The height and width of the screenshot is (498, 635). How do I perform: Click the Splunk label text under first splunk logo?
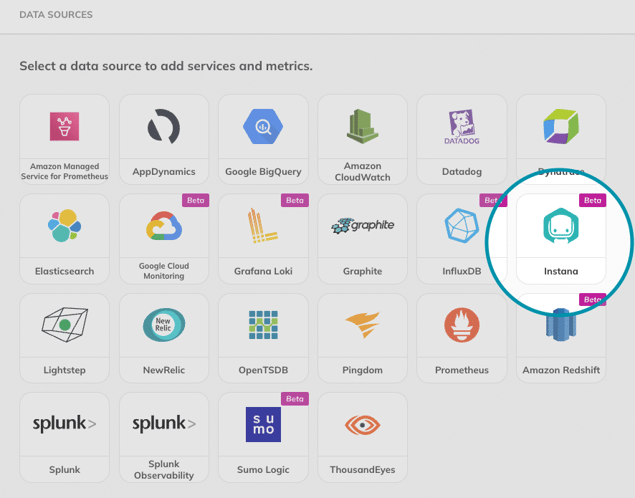64,470
